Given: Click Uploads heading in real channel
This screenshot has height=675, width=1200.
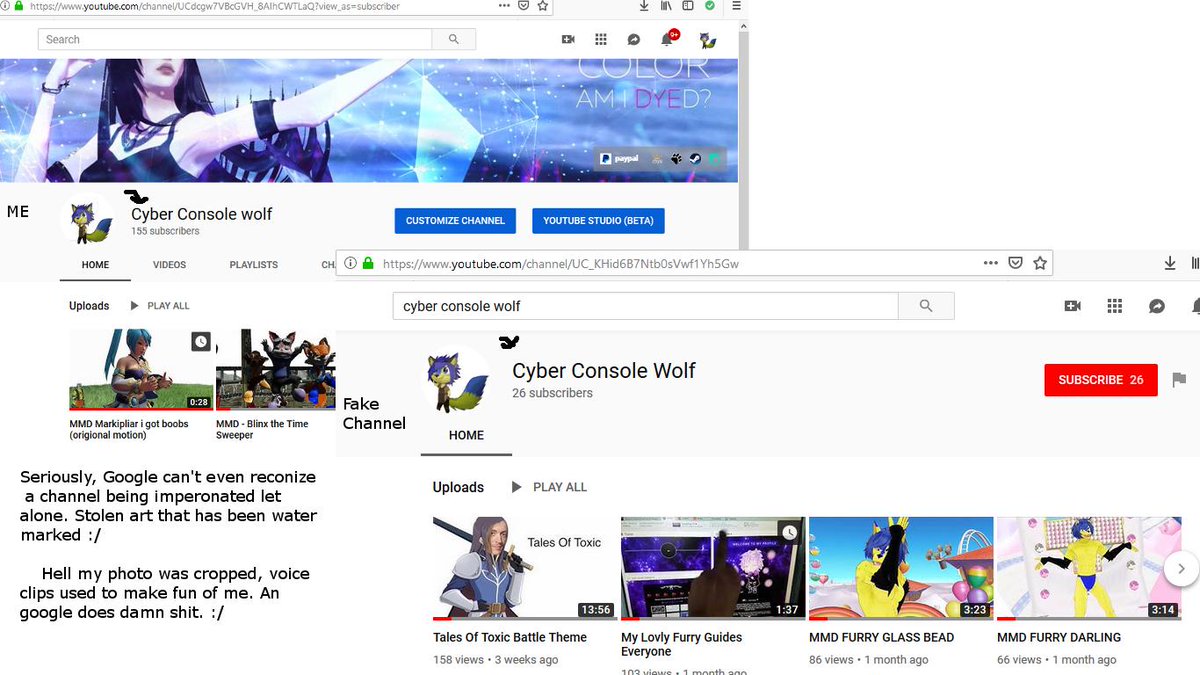Looking at the screenshot, I should 89,306.
